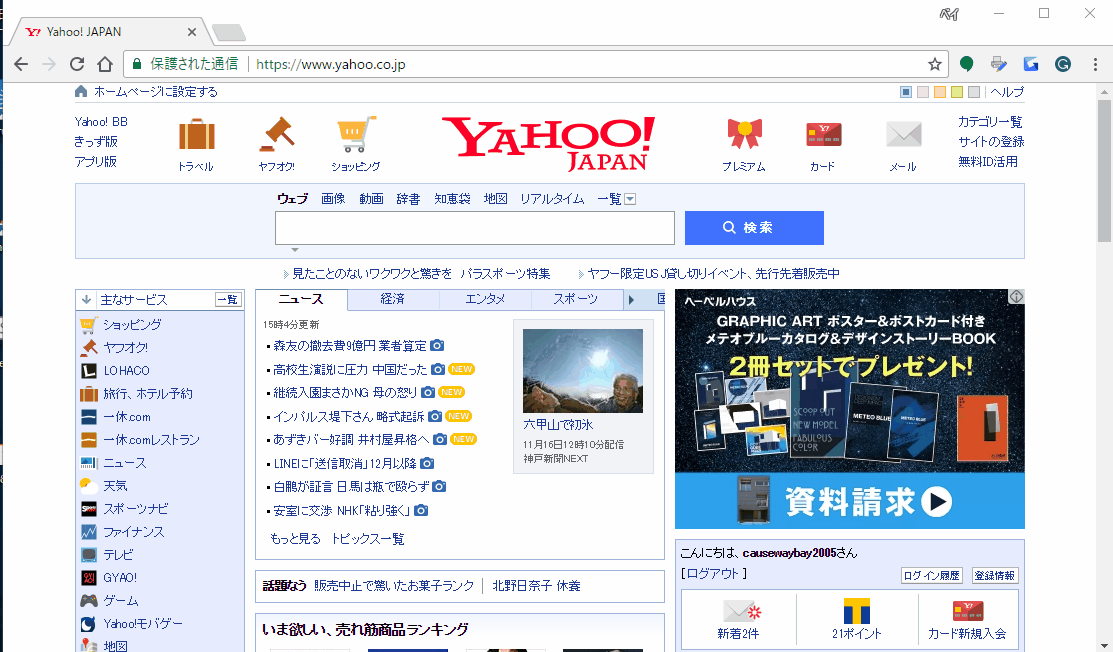Show more news tabs with right arrow

[631, 299]
